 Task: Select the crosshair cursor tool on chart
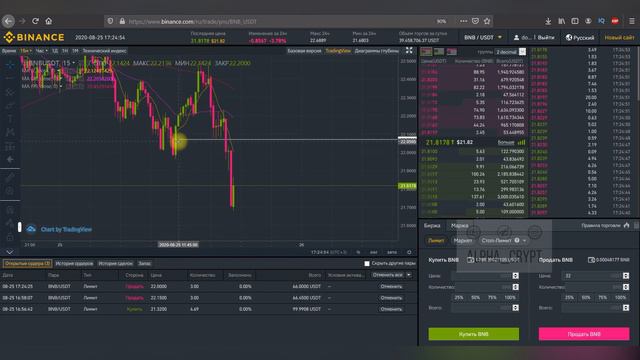(x=10, y=64)
